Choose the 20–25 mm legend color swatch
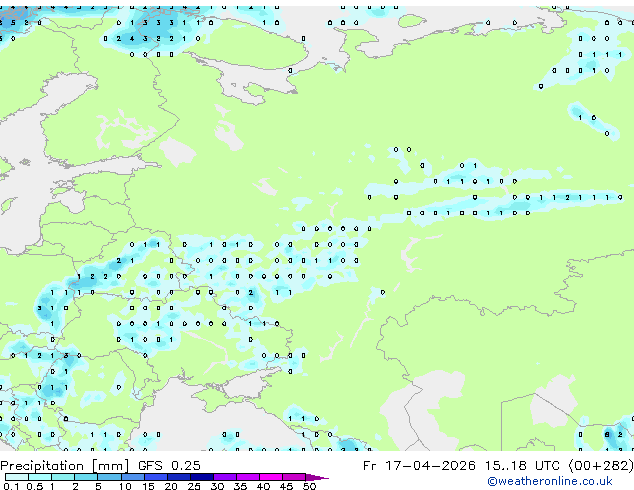This screenshot has width=634, height=490. (178, 477)
